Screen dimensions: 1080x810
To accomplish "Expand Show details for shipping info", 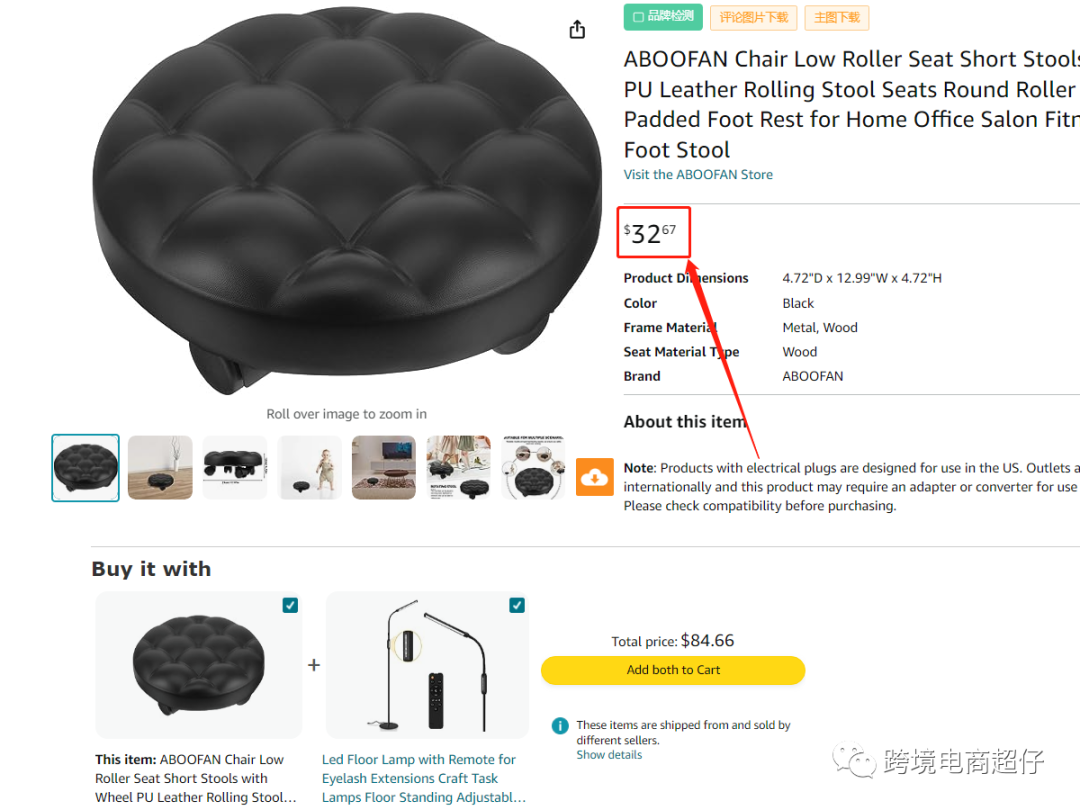I will 609,755.
